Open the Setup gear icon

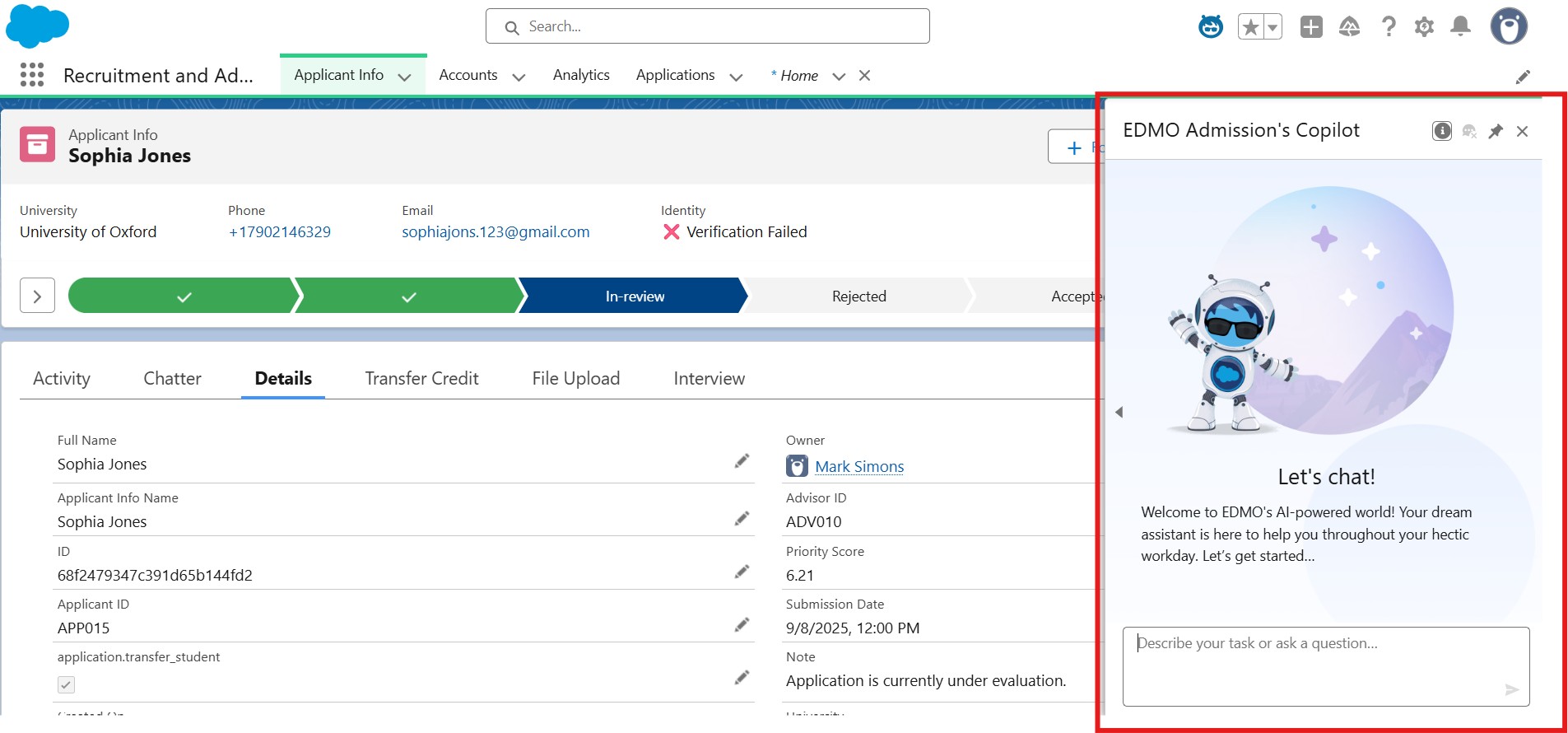[x=1424, y=27]
